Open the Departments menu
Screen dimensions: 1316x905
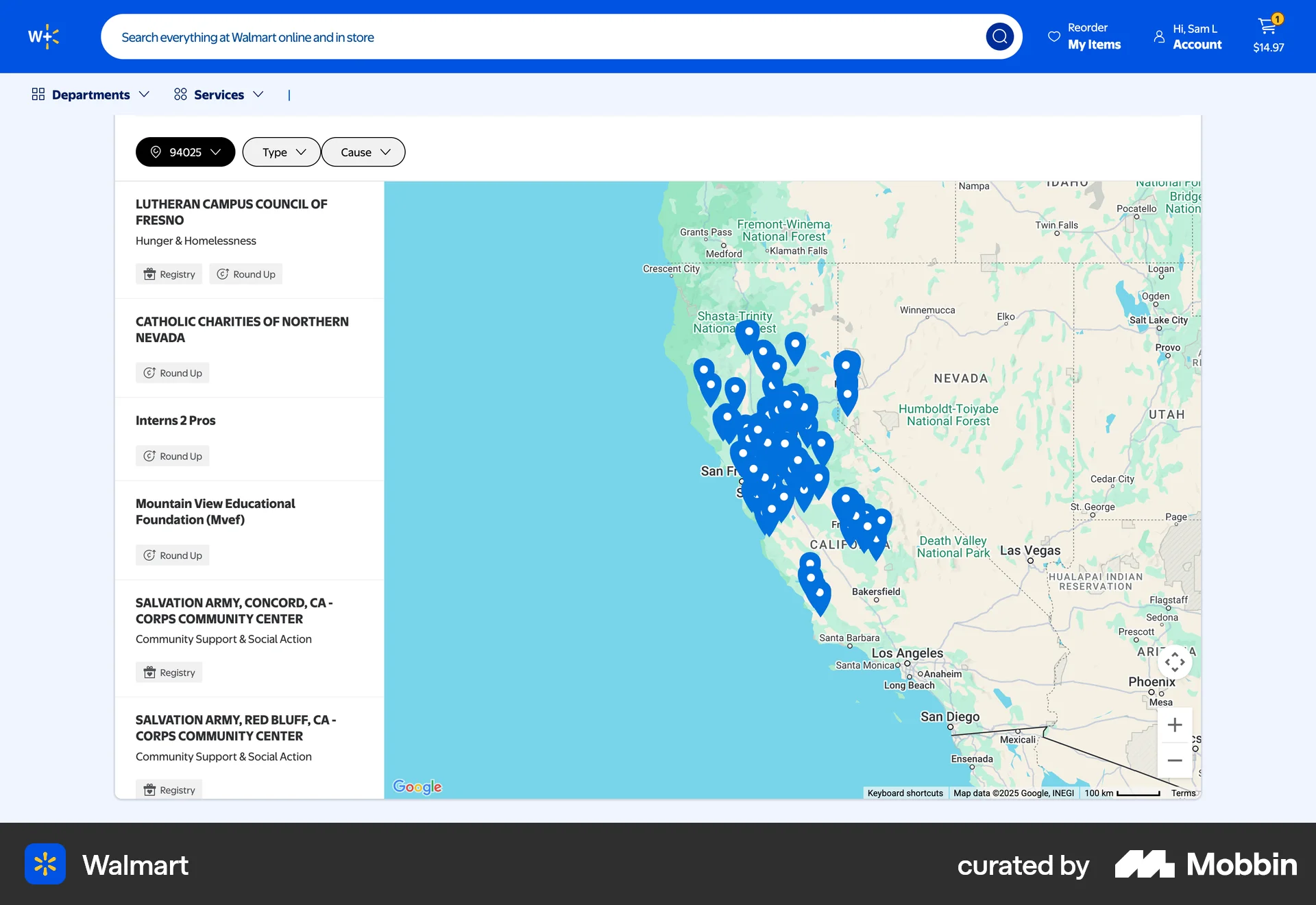pyautogui.click(x=90, y=95)
